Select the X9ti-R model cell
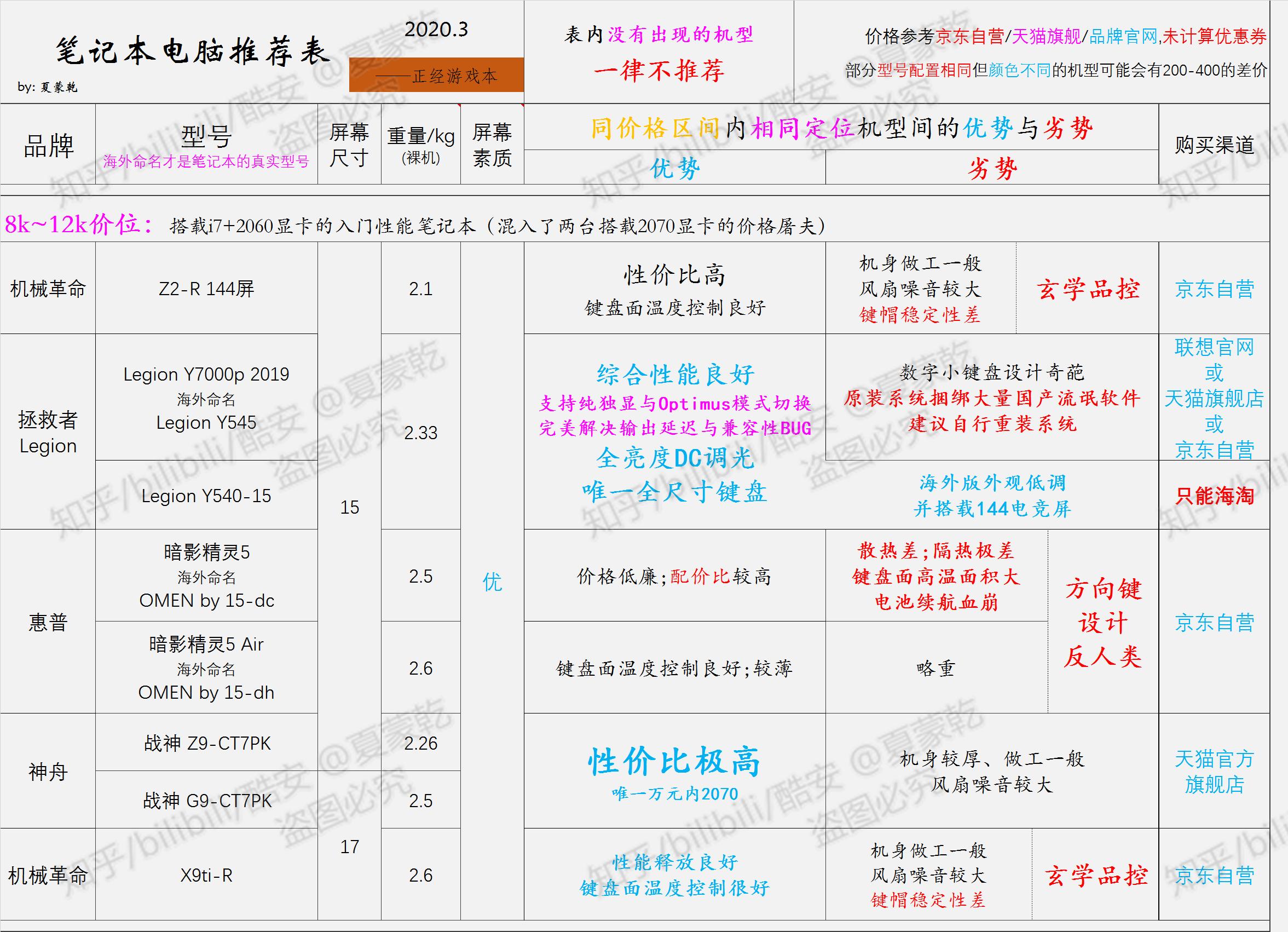Viewport: 1288px width, 932px height. tap(206, 876)
